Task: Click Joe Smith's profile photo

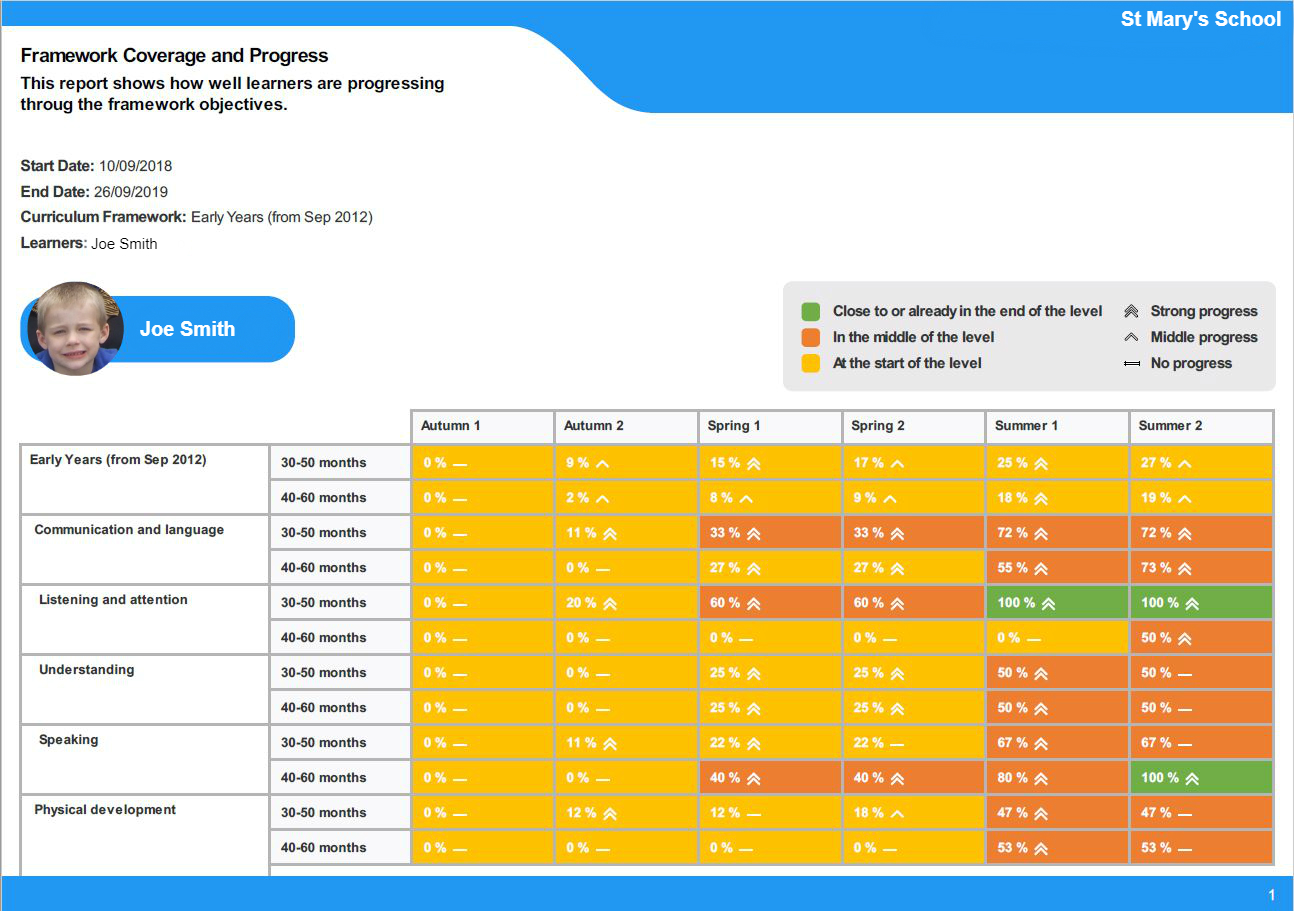Action: [75, 328]
